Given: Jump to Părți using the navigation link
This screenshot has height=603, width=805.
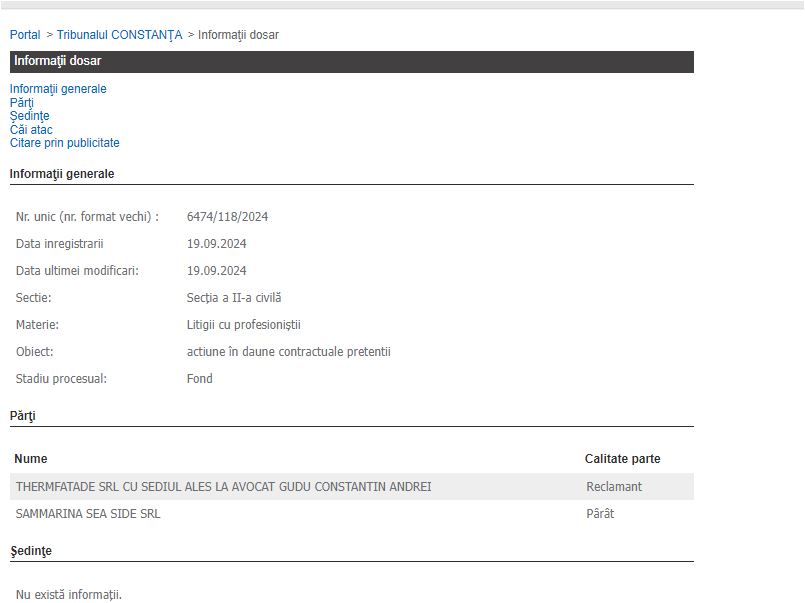Looking at the screenshot, I should click(21, 103).
